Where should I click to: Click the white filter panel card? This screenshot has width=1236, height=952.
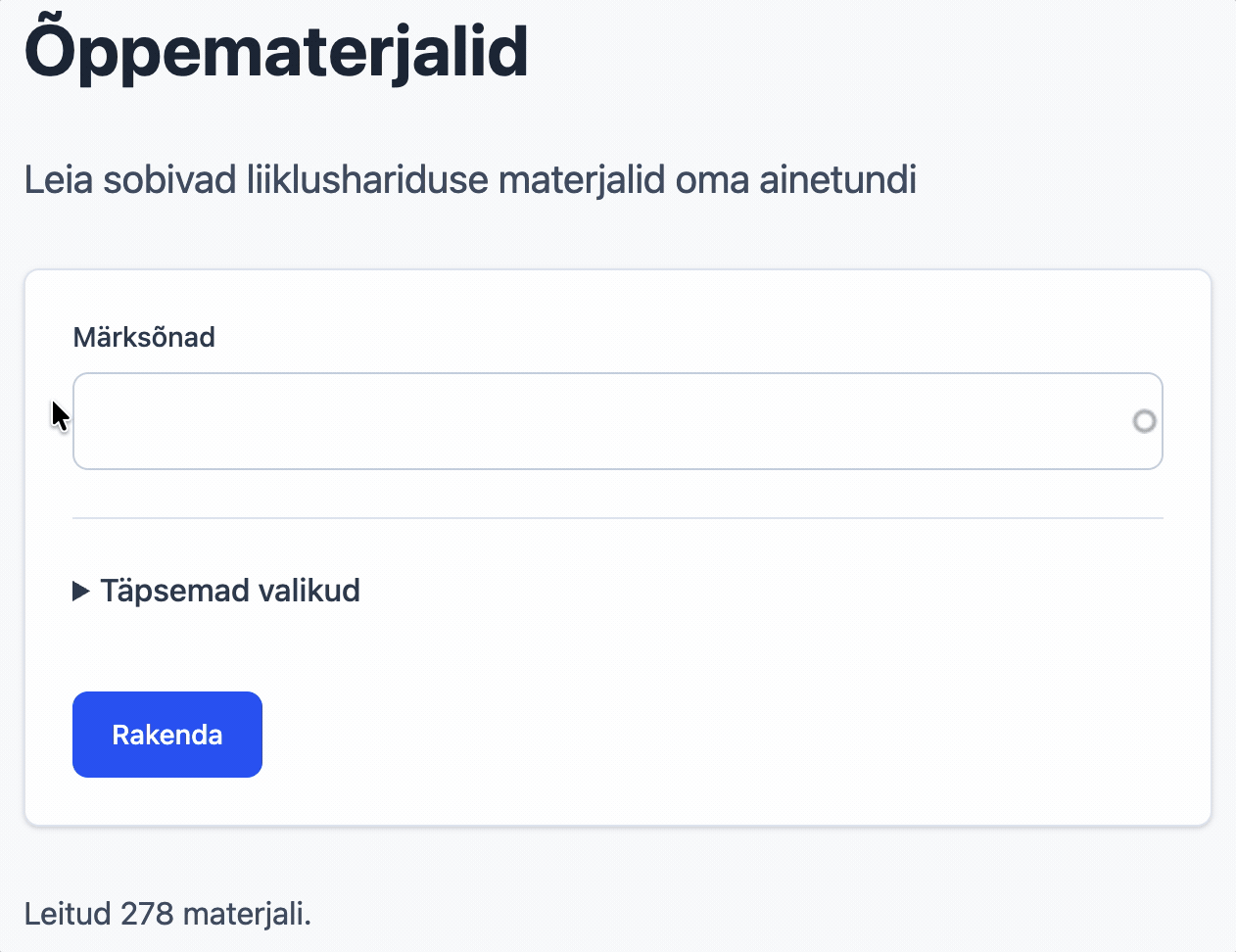tap(617, 656)
